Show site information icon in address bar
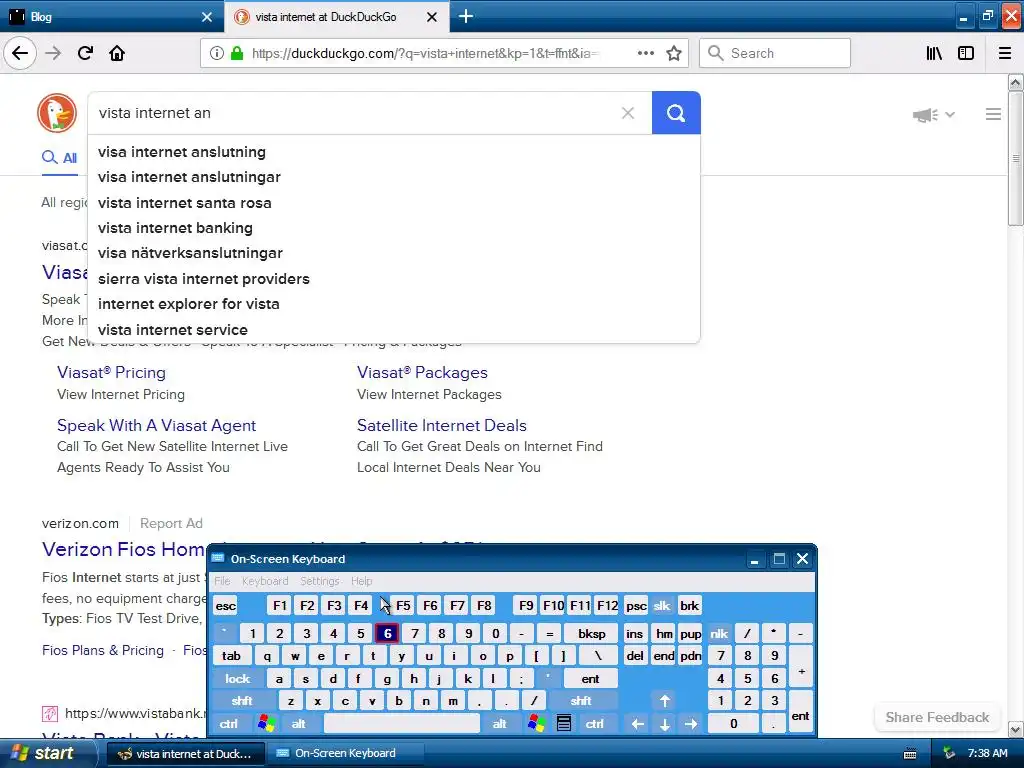The image size is (1024, 768). tap(216, 53)
